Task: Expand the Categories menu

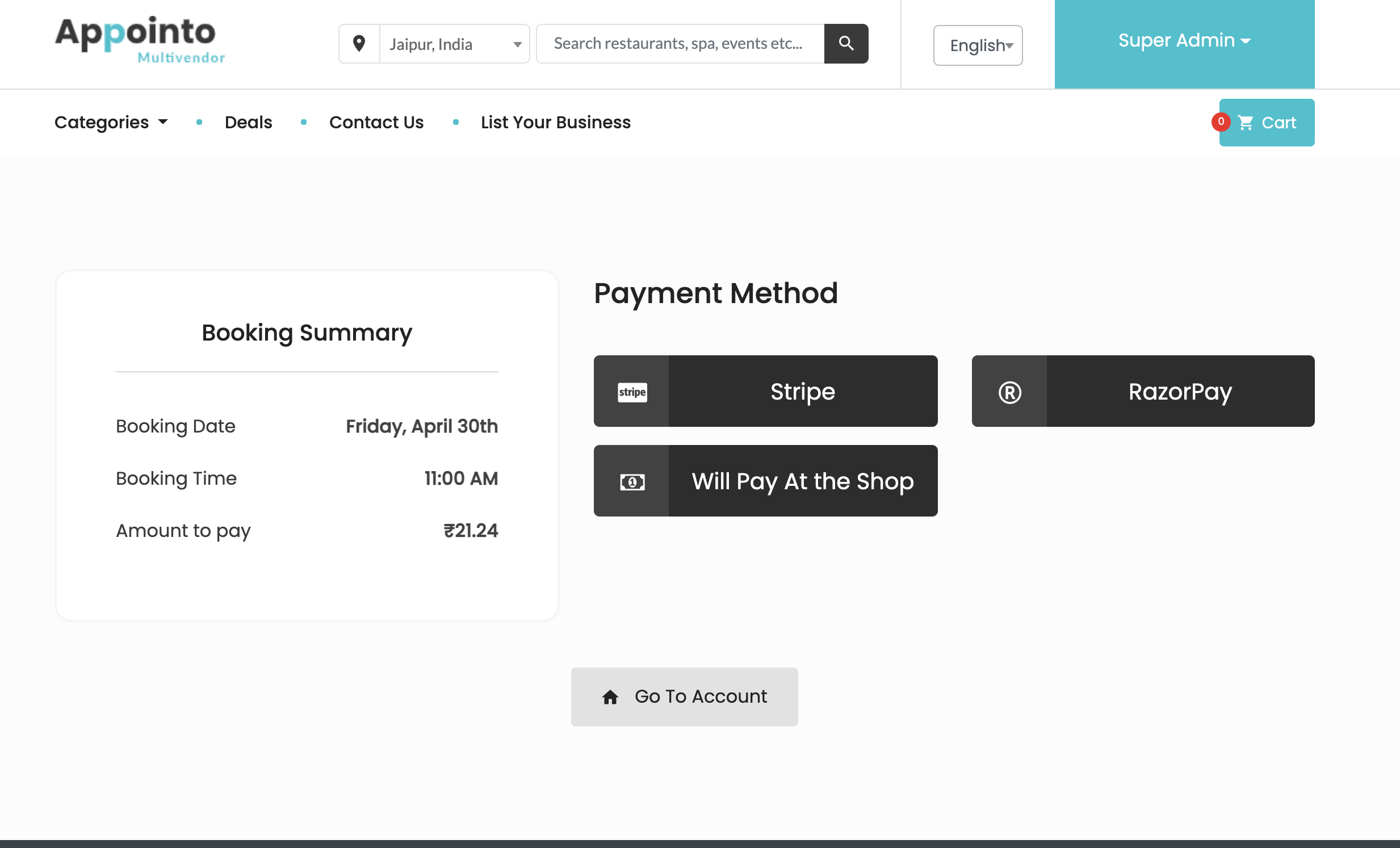Action: tap(111, 123)
